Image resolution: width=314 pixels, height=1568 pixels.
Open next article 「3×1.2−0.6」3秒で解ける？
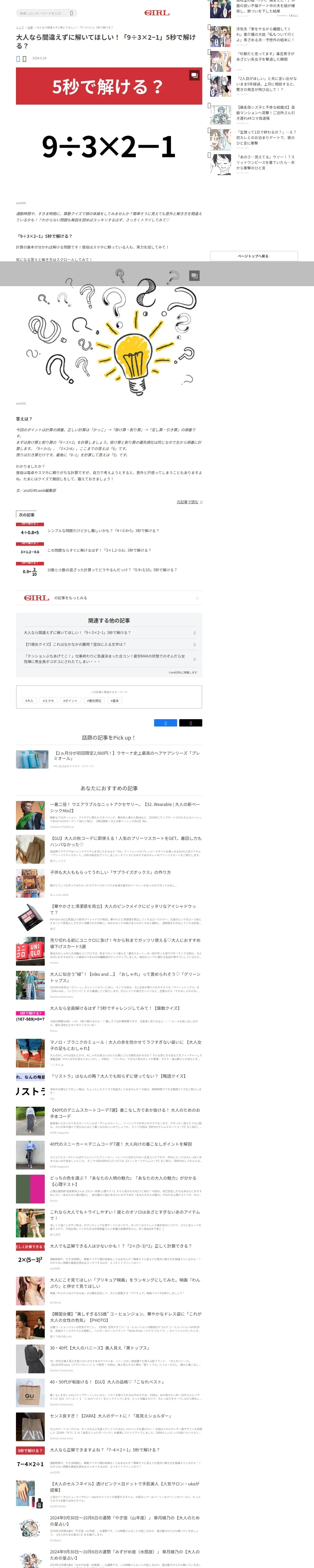click(x=99, y=550)
